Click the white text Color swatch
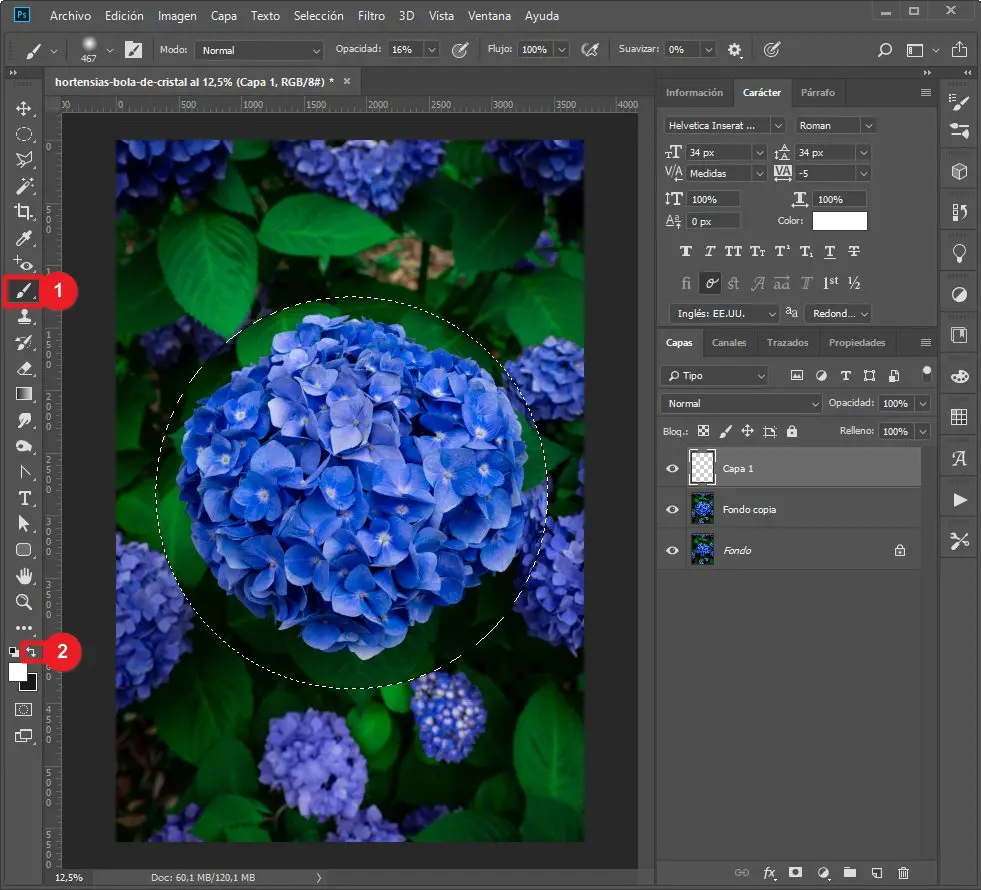This screenshot has height=890, width=981. [x=839, y=221]
